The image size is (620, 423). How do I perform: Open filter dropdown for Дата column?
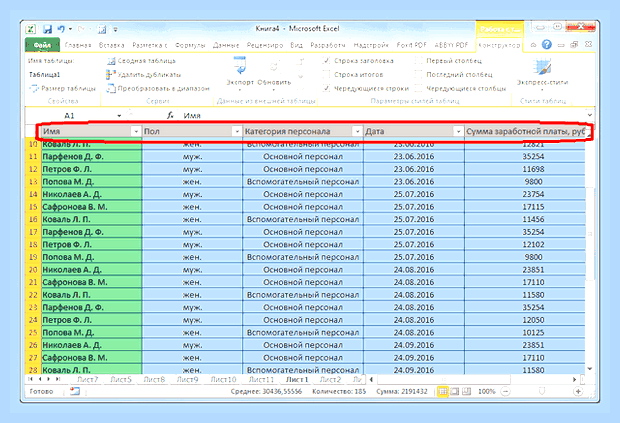458,131
